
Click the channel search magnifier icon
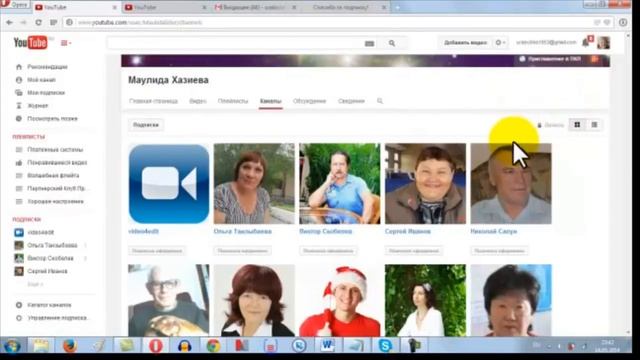tap(380, 101)
